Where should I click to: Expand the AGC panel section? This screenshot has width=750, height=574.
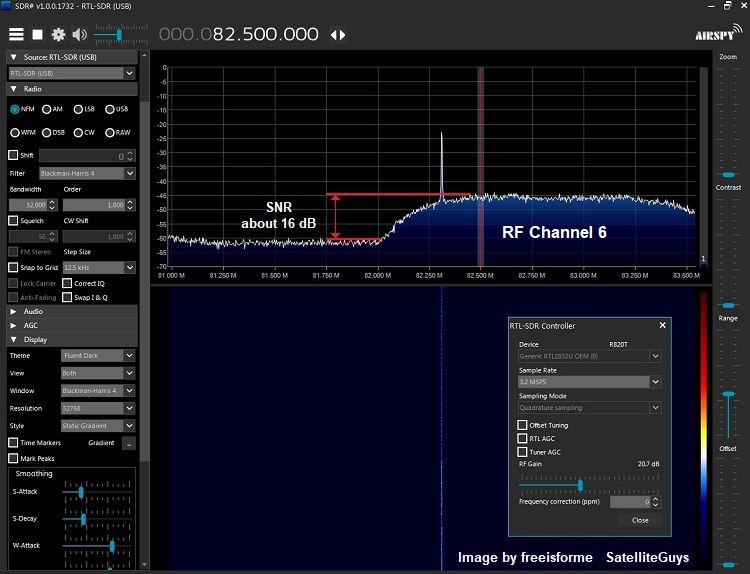33,325
